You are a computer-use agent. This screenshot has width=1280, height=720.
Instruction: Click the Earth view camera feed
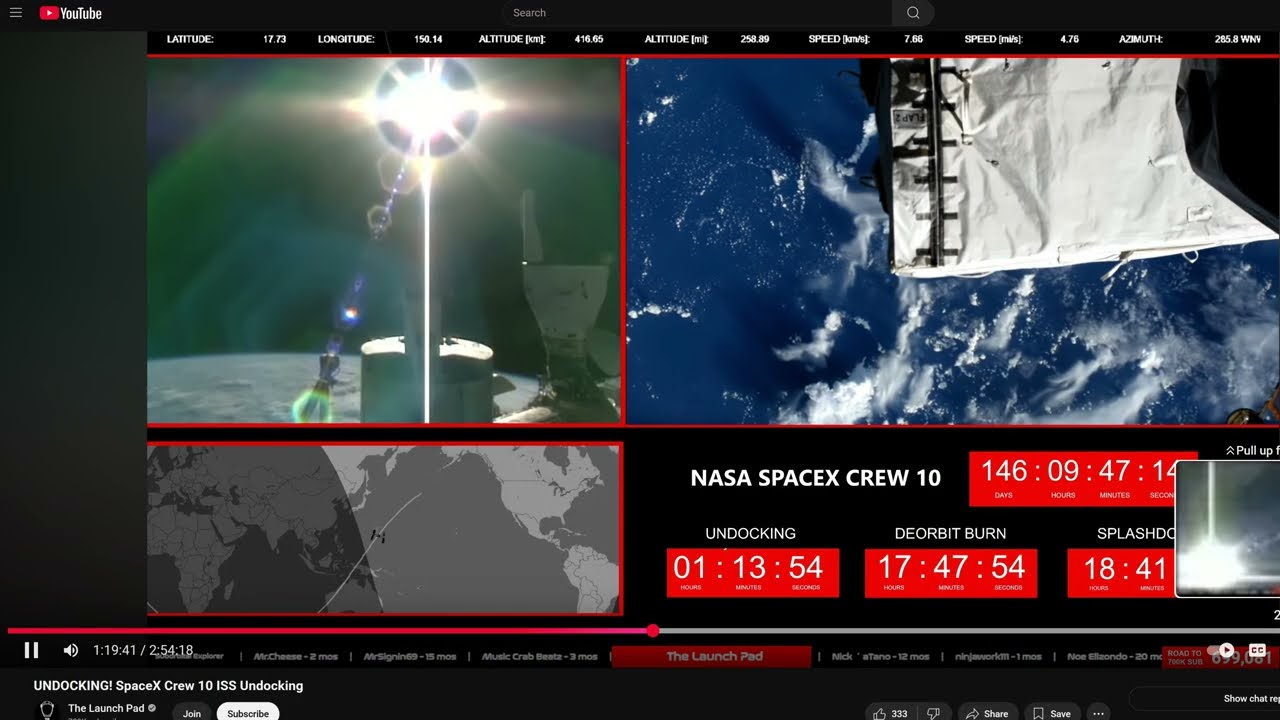coord(953,241)
